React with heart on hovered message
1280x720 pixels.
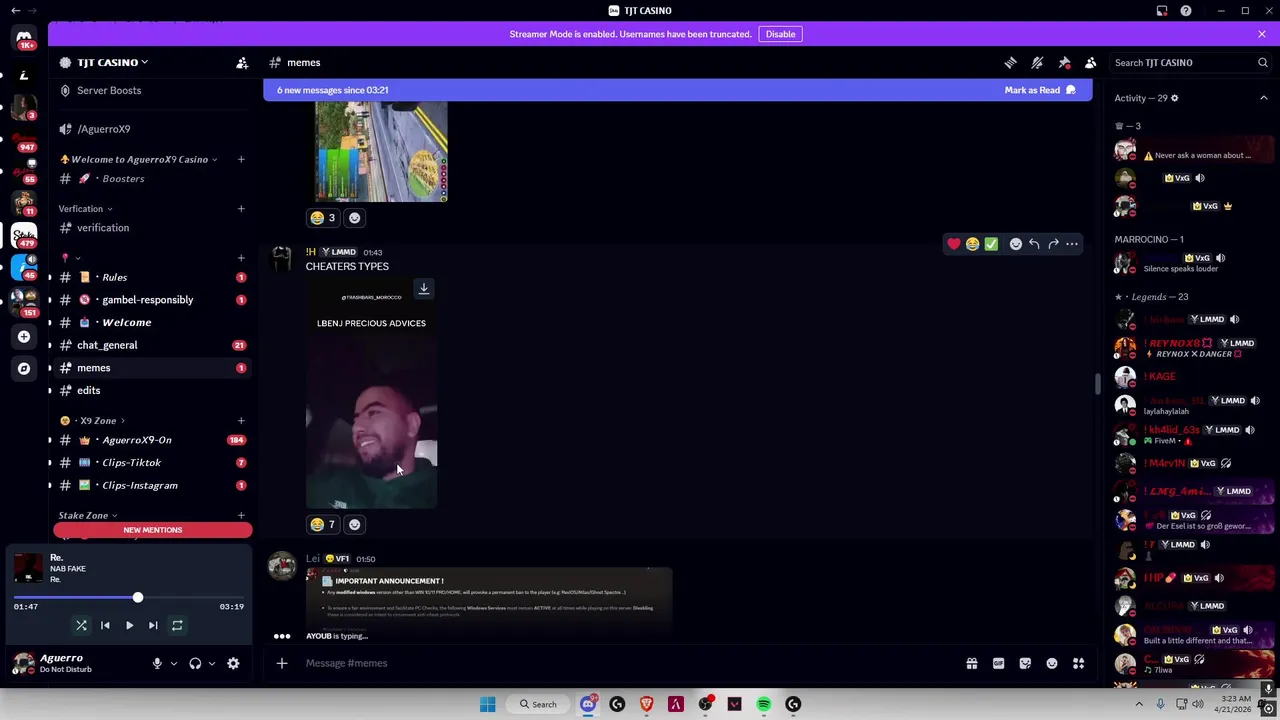(x=954, y=244)
